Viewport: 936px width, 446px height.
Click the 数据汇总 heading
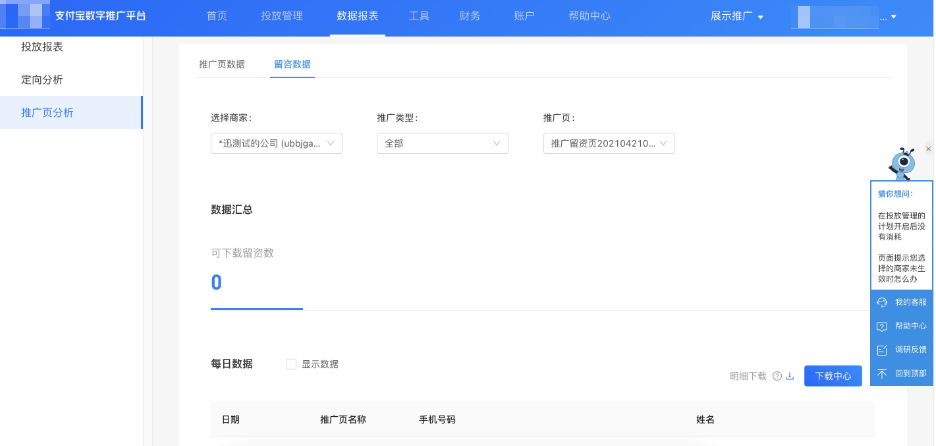click(x=232, y=210)
